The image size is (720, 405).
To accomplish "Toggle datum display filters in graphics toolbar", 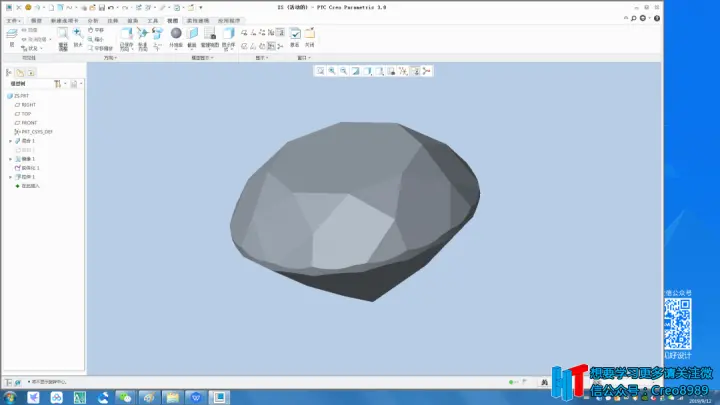I will pos(403,71).
